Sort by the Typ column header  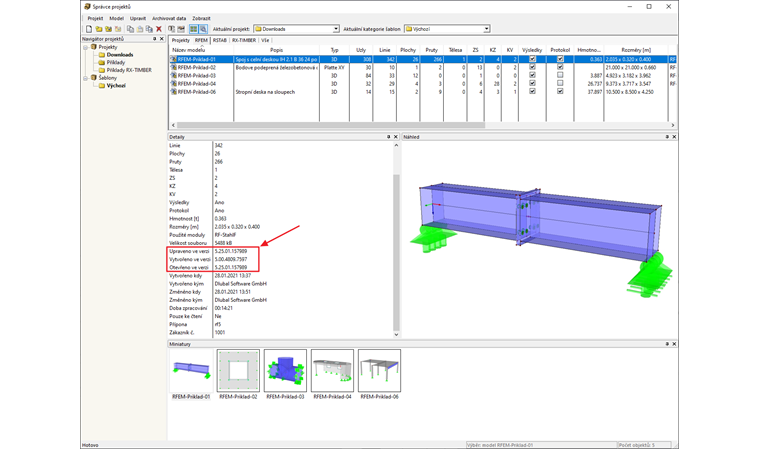(x=334, y=50)
